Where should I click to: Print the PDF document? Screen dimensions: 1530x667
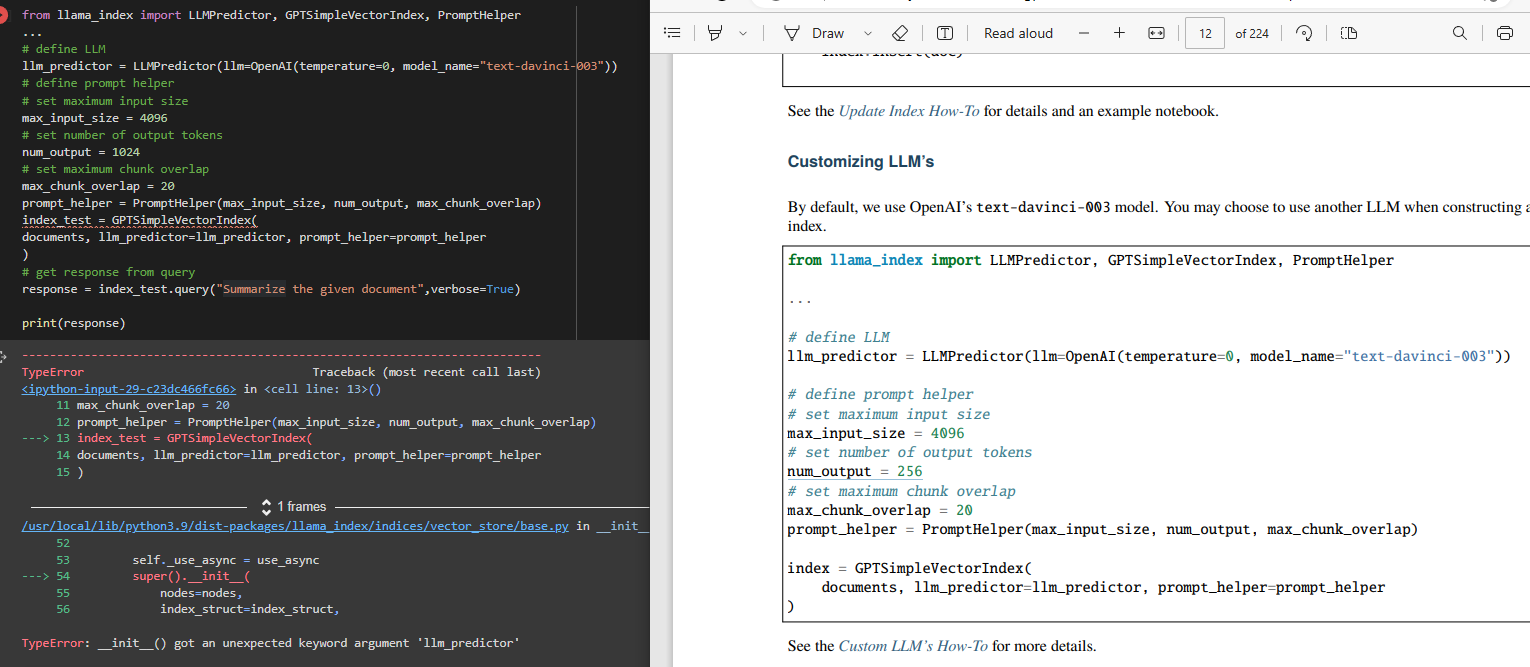tap(1504, 32)
